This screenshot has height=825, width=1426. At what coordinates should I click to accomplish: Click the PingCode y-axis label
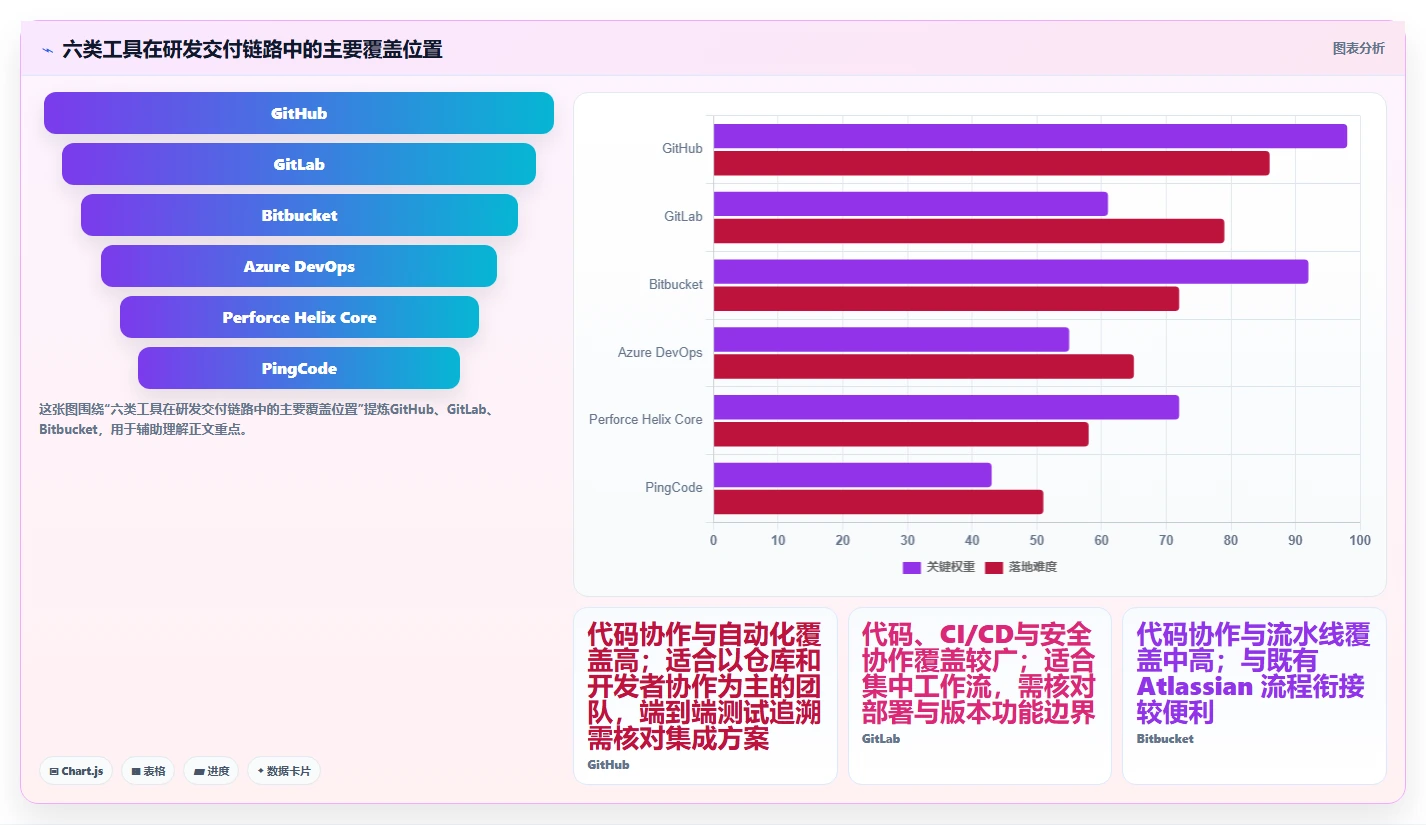click(x=674, y=487)
